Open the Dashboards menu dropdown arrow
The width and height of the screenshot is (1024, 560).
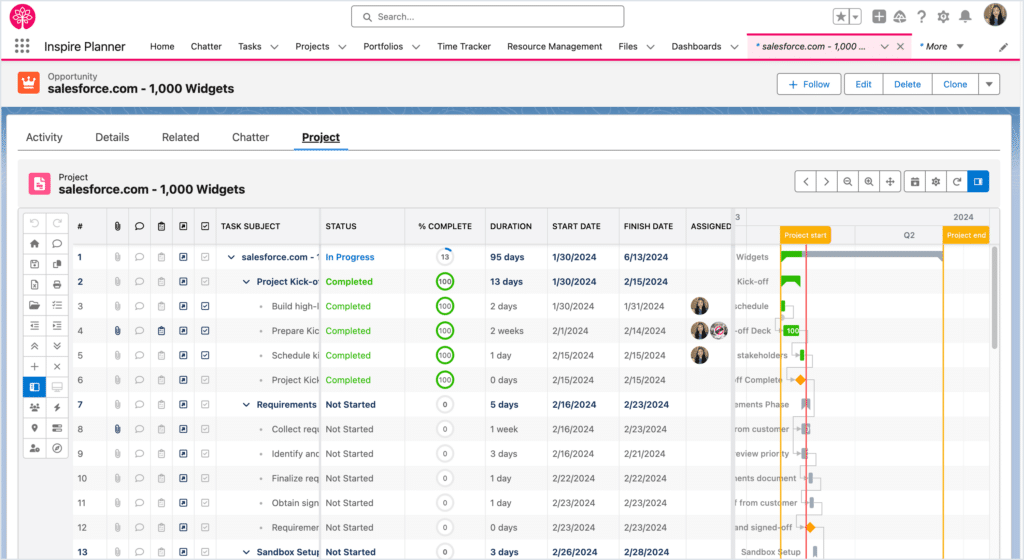click(734, 47)
